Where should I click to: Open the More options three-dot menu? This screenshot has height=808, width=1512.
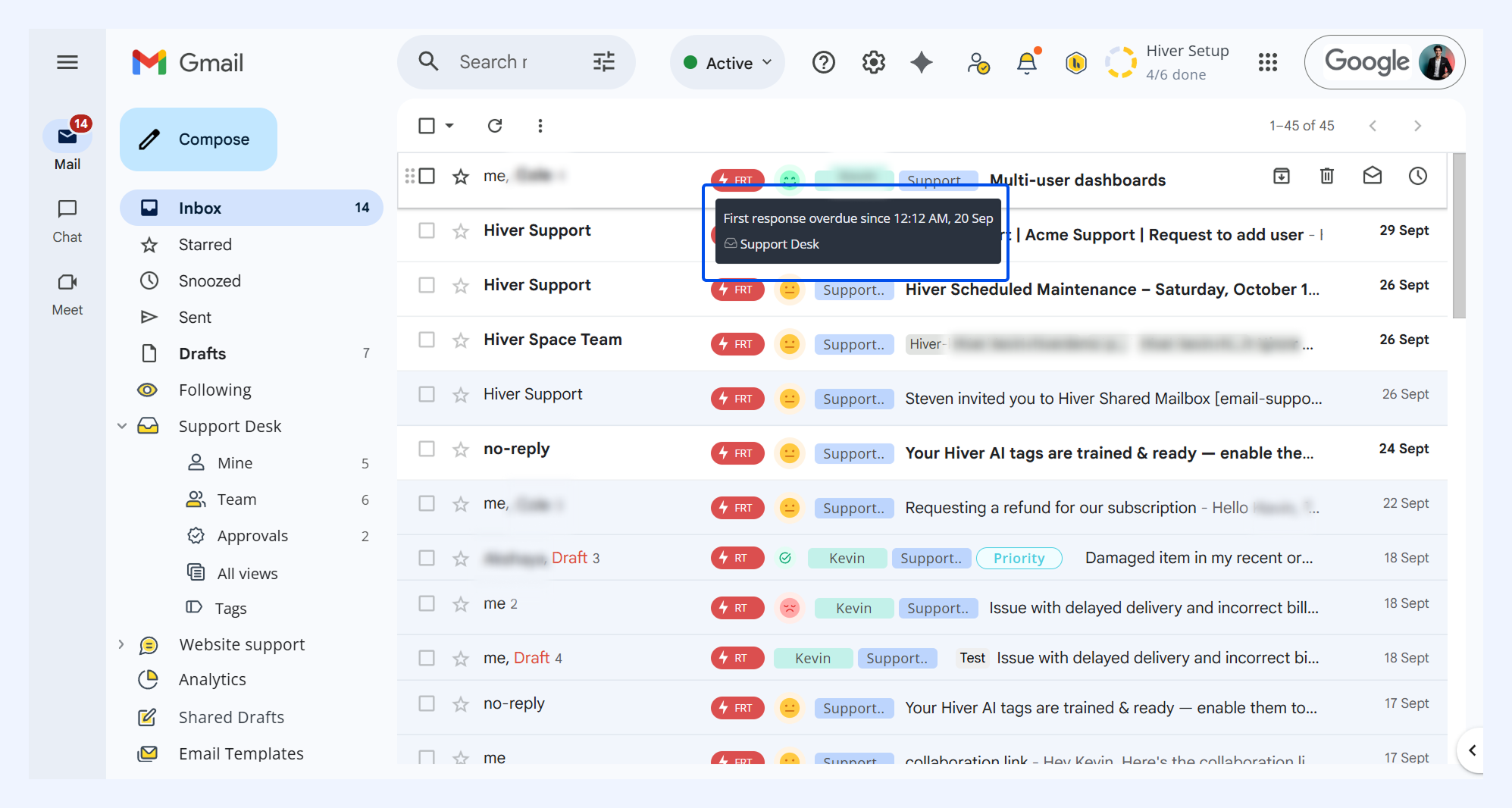coord(540,126)
